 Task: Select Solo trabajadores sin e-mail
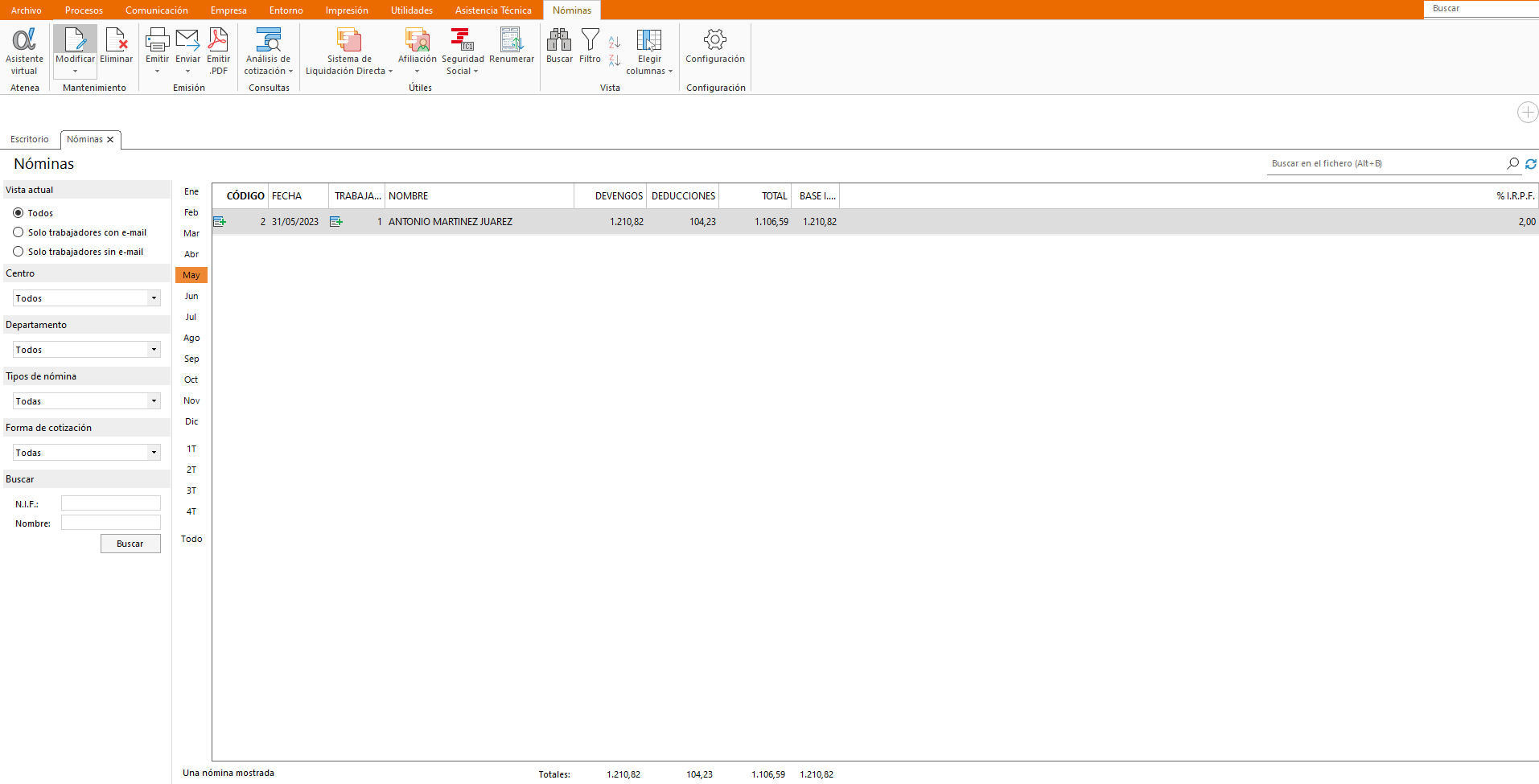point(18,252)
